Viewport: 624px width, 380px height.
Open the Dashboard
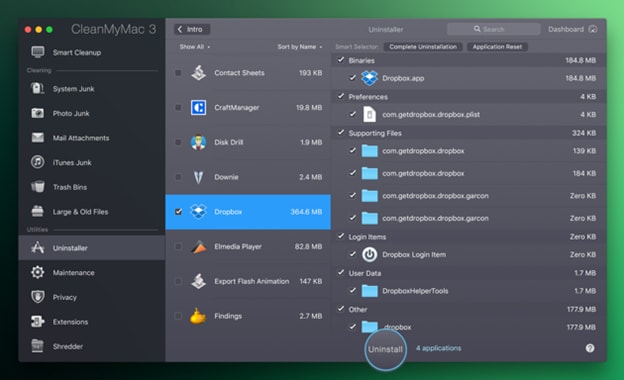pyautogui.click(x=572, y=29)
